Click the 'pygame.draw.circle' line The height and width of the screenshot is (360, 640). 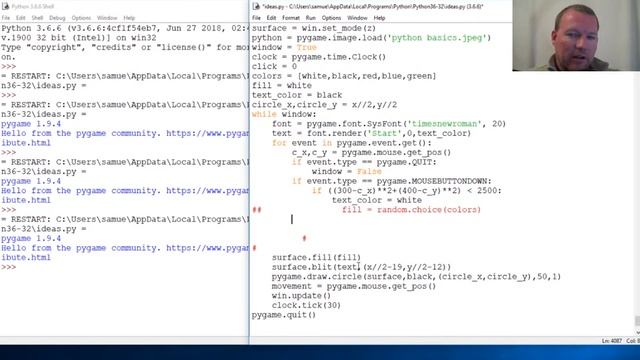(416, 277)
